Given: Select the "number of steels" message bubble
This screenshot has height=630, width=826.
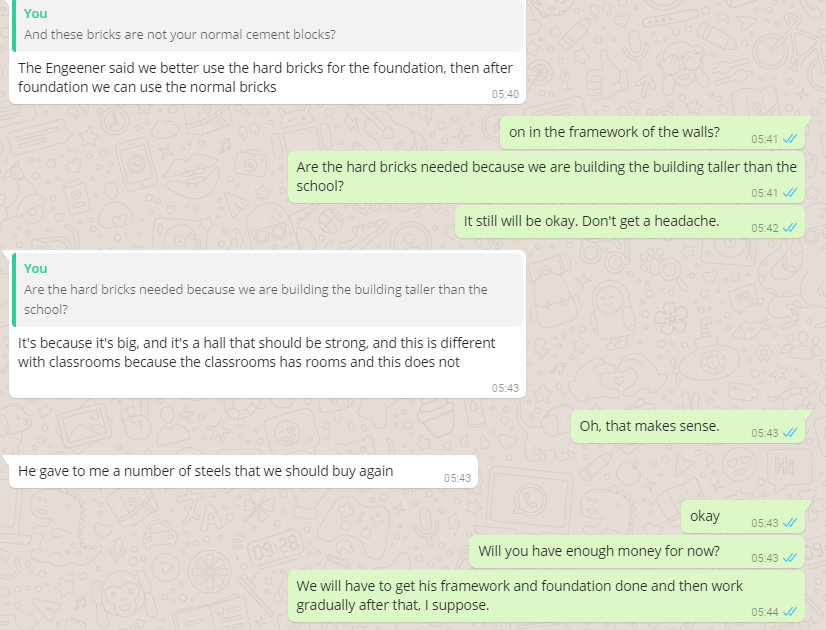Looking at the screenshot, I should 205,471.
